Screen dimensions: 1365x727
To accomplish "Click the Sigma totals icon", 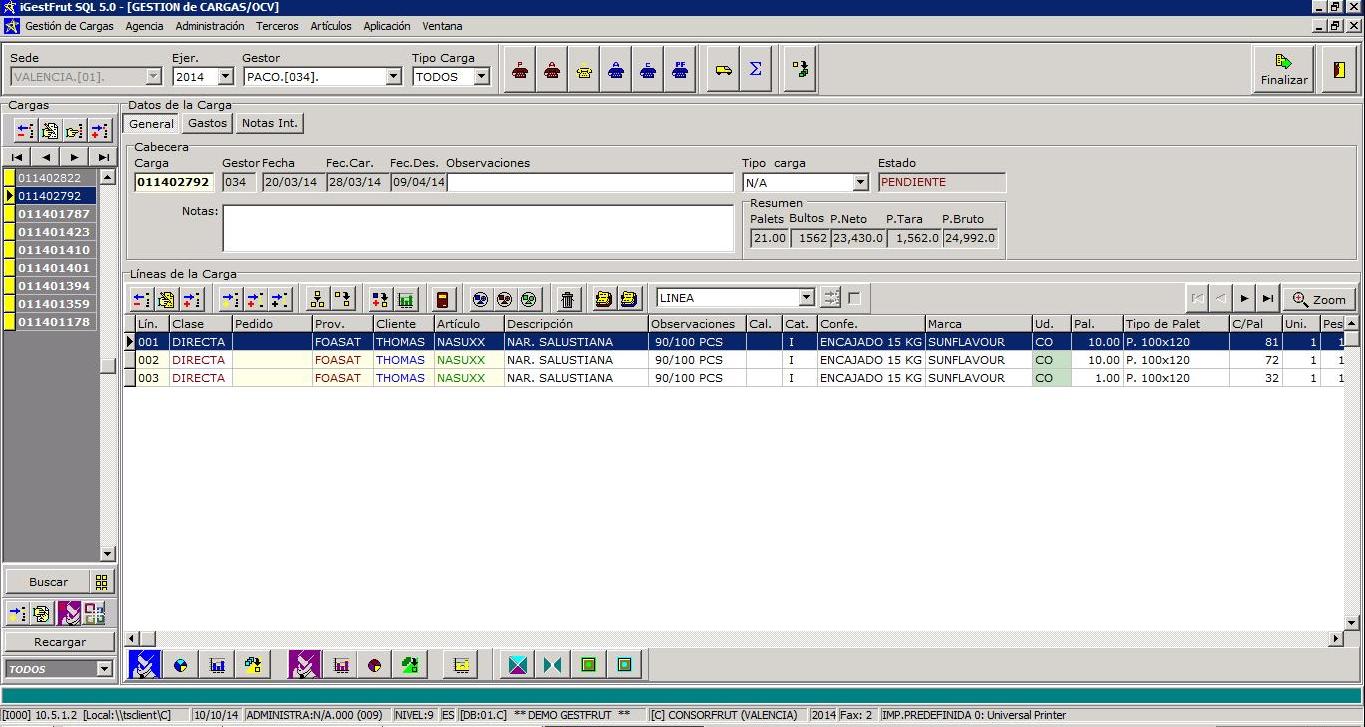I will tap(756, 70).
